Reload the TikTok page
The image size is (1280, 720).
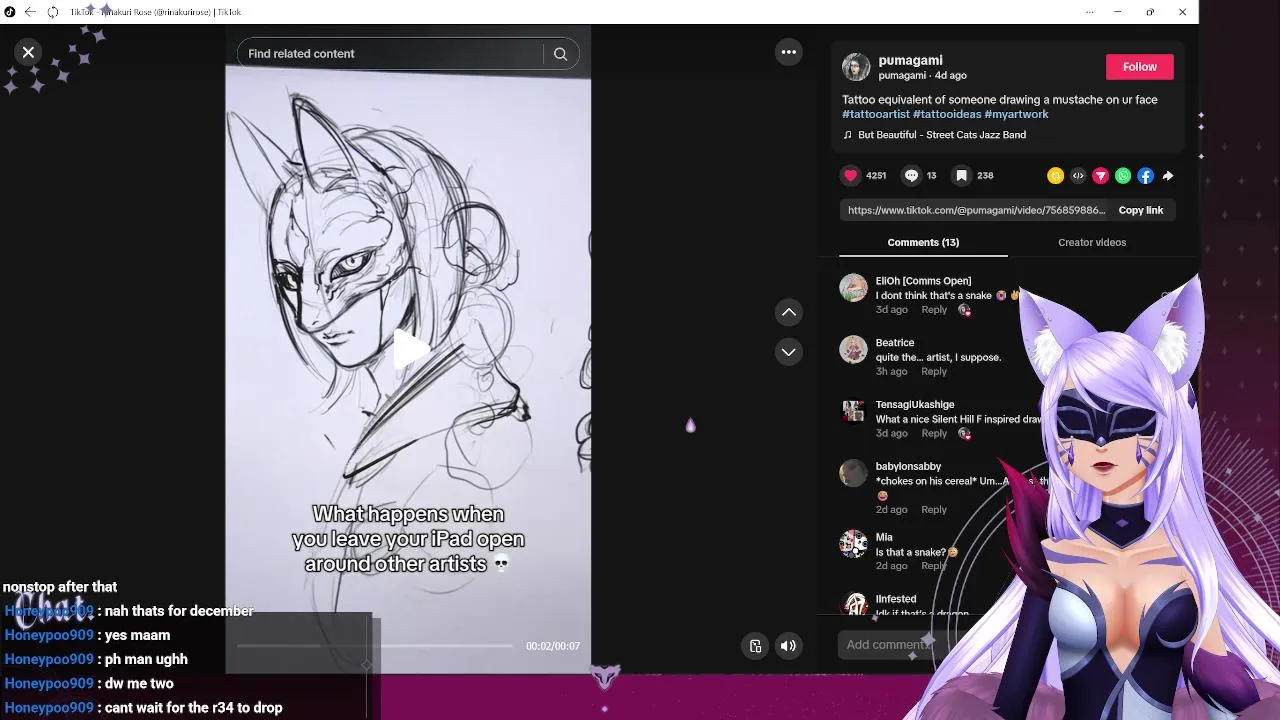point(53,12)
